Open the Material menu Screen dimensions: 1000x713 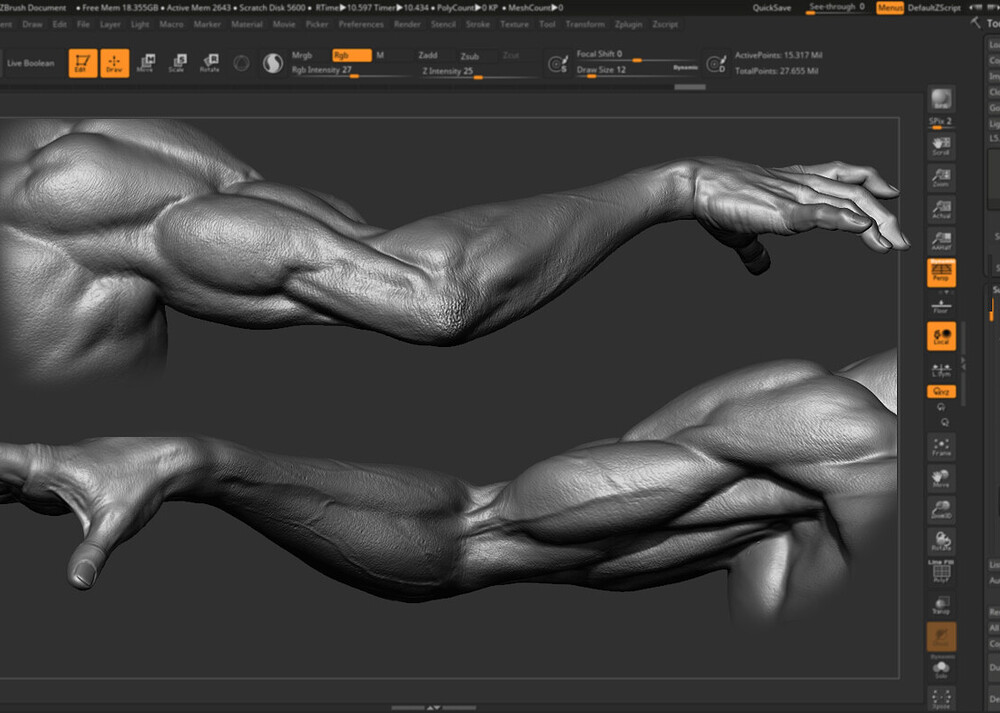coord(247,24)
